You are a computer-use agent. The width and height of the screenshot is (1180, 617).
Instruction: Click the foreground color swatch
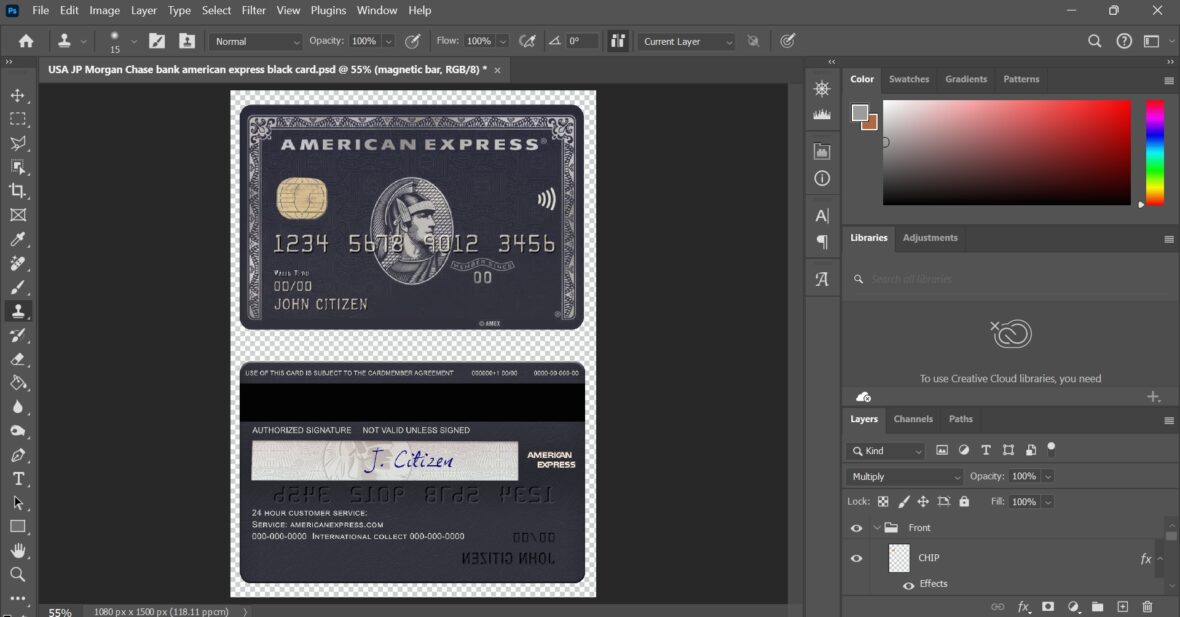coord(859,112)
